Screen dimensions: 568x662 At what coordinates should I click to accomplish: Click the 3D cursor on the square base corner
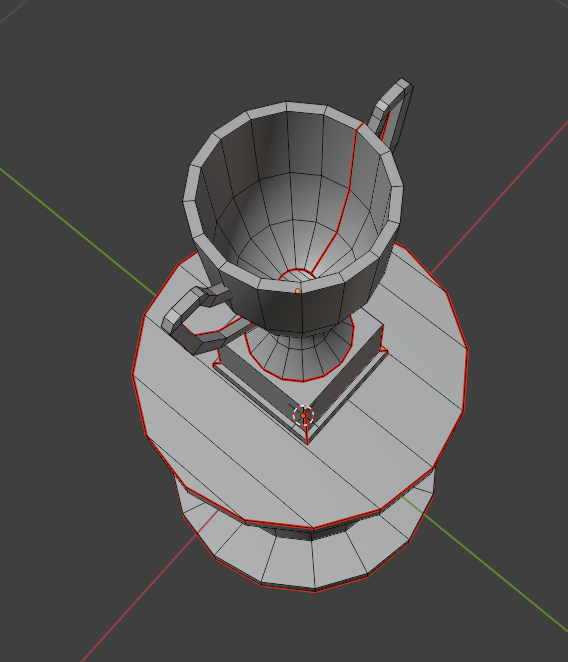(x=303, y=415)
